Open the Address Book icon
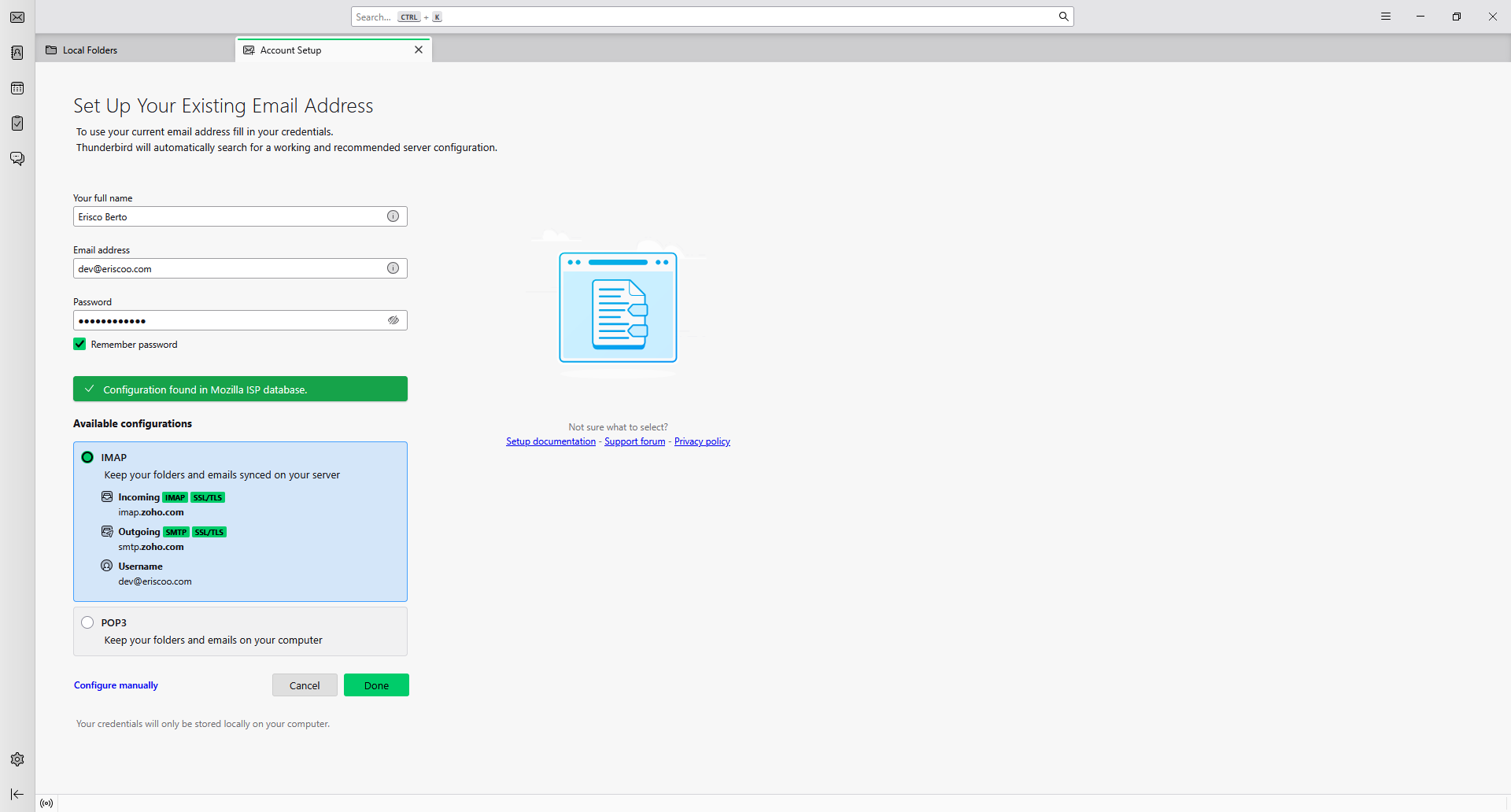Viewport: 1511px width, 812px height. point(17,53)
